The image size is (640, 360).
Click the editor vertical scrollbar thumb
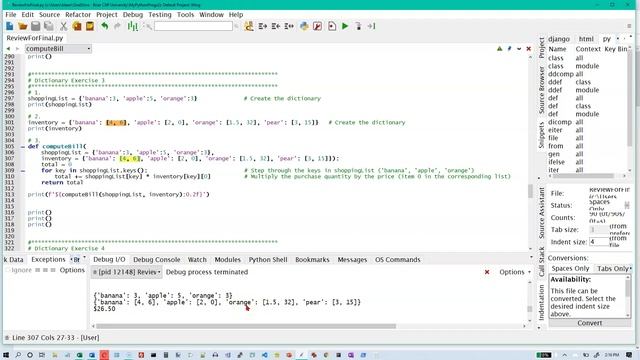click(530, 191)
